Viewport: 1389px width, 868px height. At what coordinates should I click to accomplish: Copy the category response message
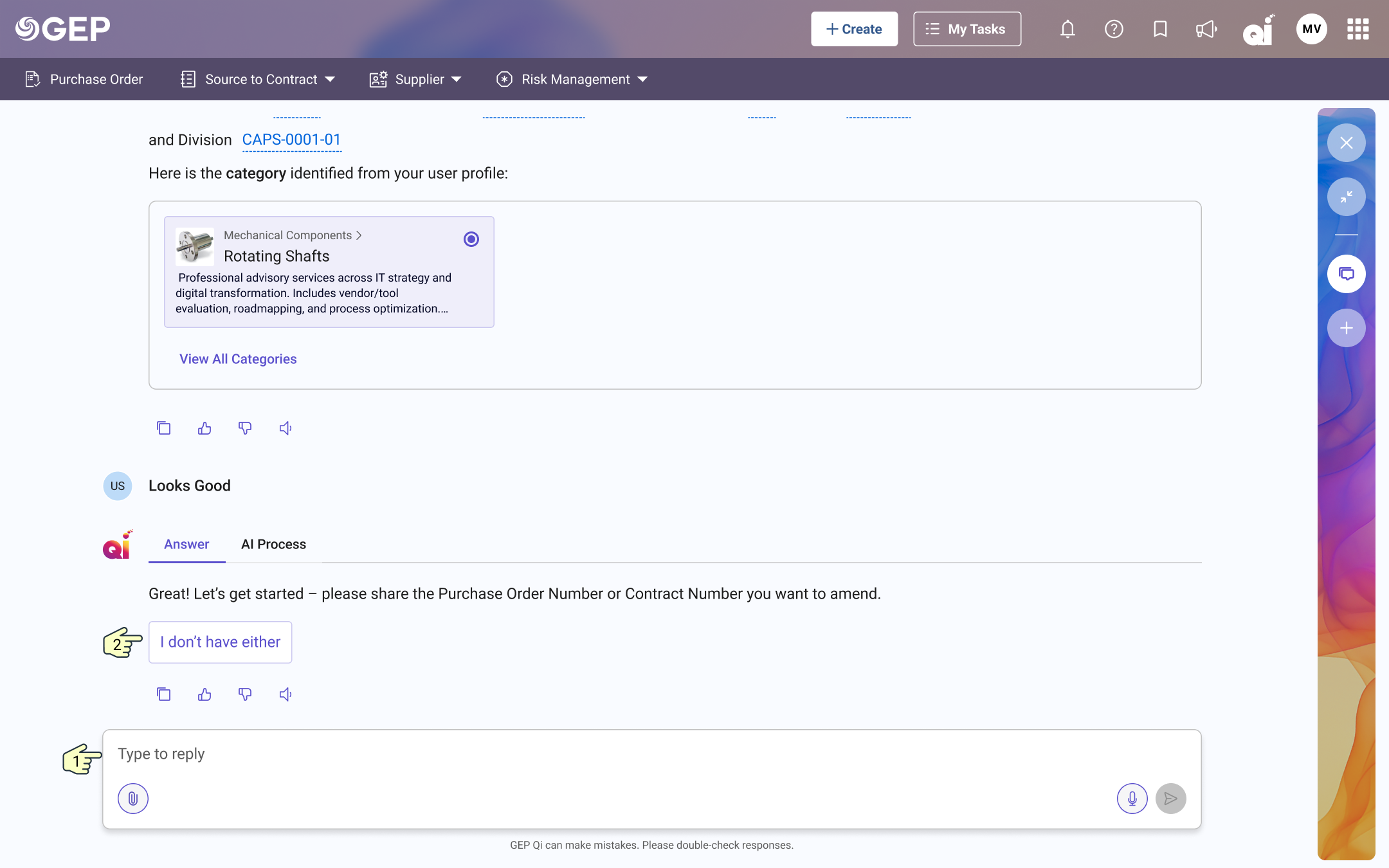pos(164,428)
